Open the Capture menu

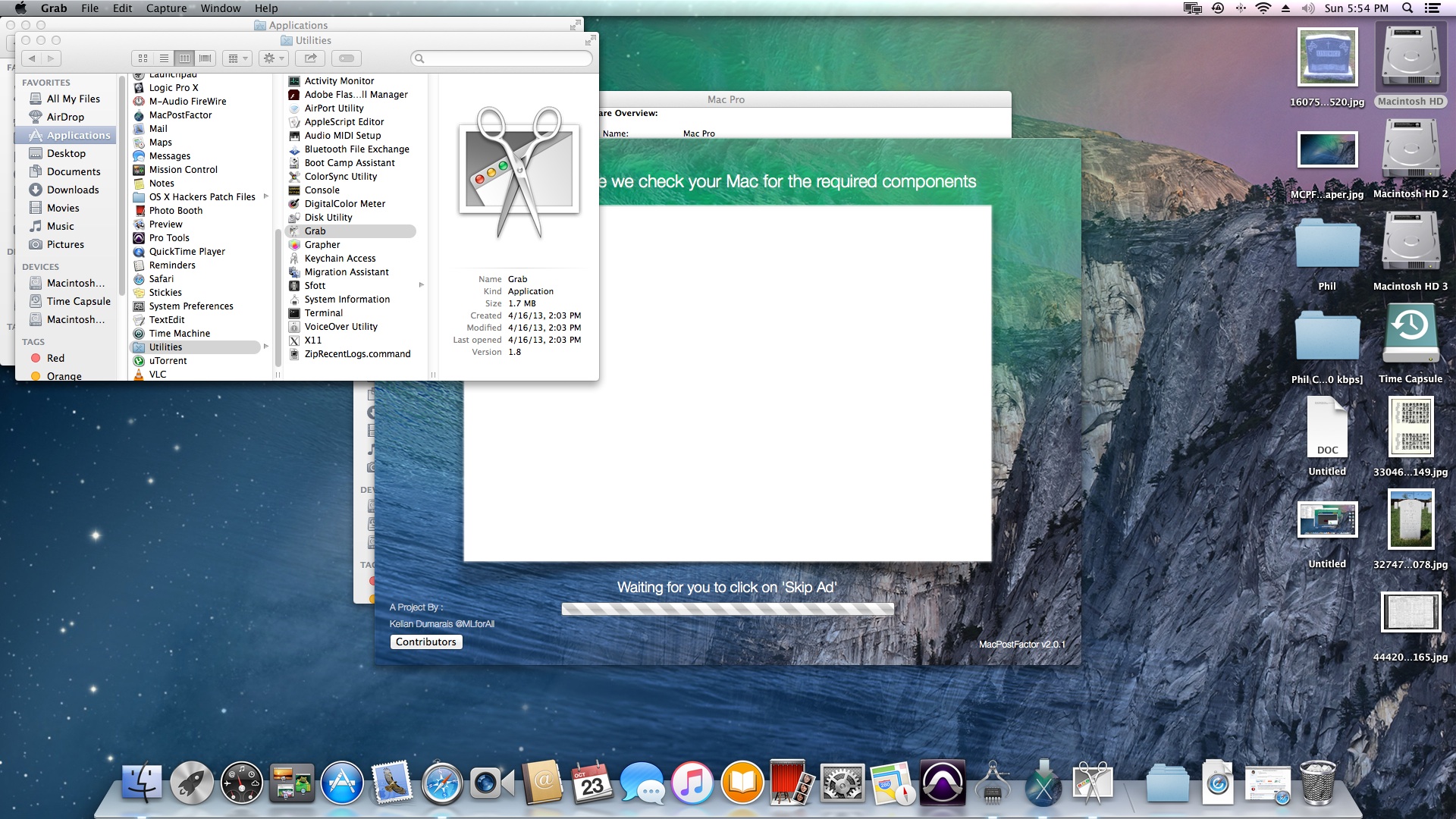(x=166, y=8)
